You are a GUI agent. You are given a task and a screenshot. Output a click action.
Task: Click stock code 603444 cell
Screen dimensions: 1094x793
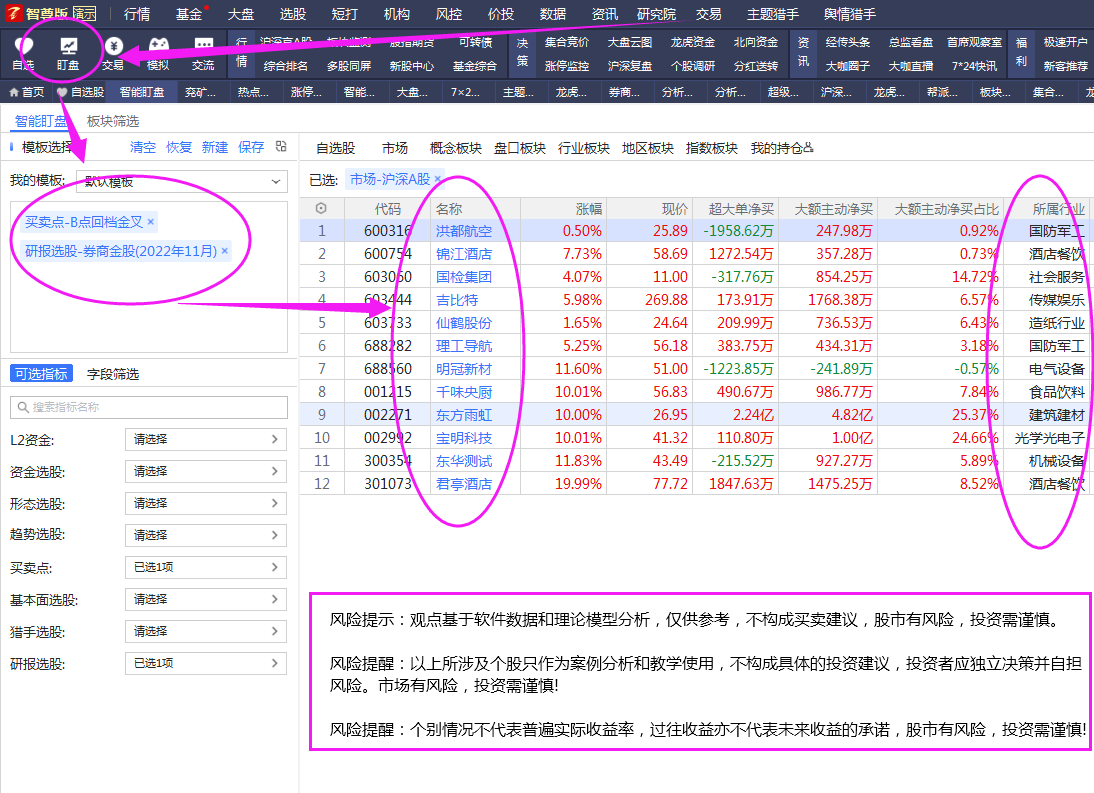coord(387,300)
